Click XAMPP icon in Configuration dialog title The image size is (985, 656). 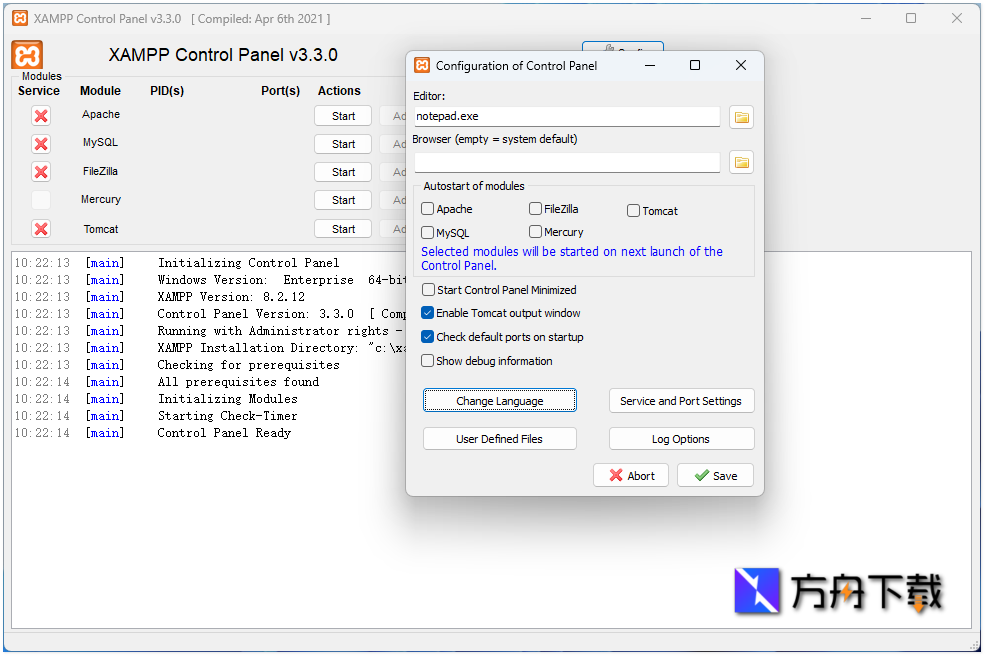(422, 65)
